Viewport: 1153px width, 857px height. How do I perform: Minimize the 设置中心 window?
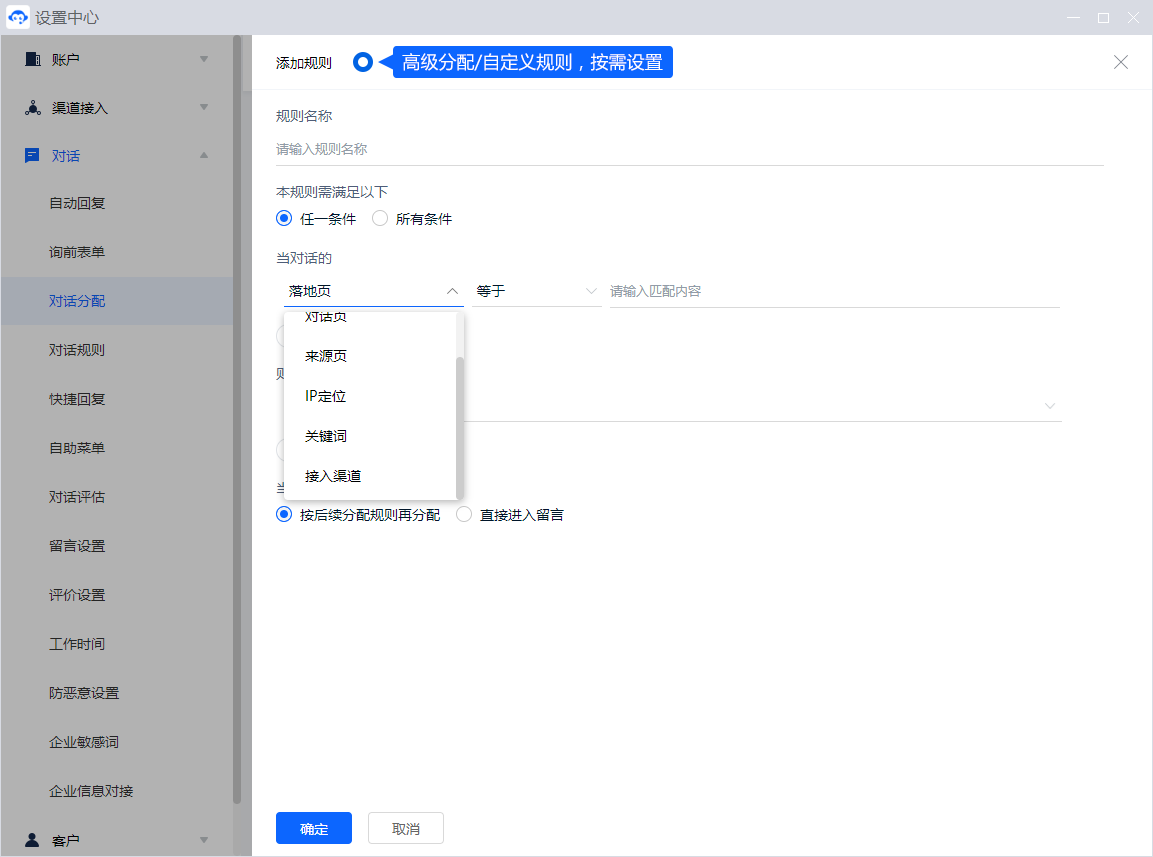coord(1074,17)
